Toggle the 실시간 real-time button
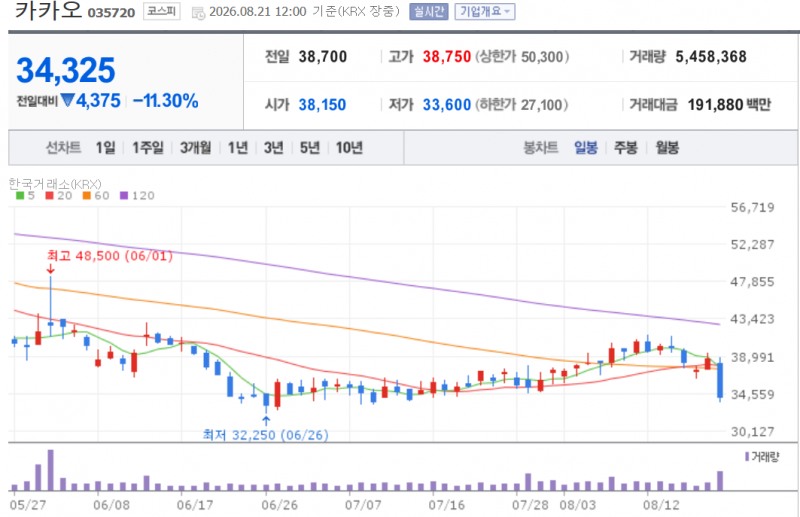The width and height of the screenshot is (800, 517). (x=429, y=12)
